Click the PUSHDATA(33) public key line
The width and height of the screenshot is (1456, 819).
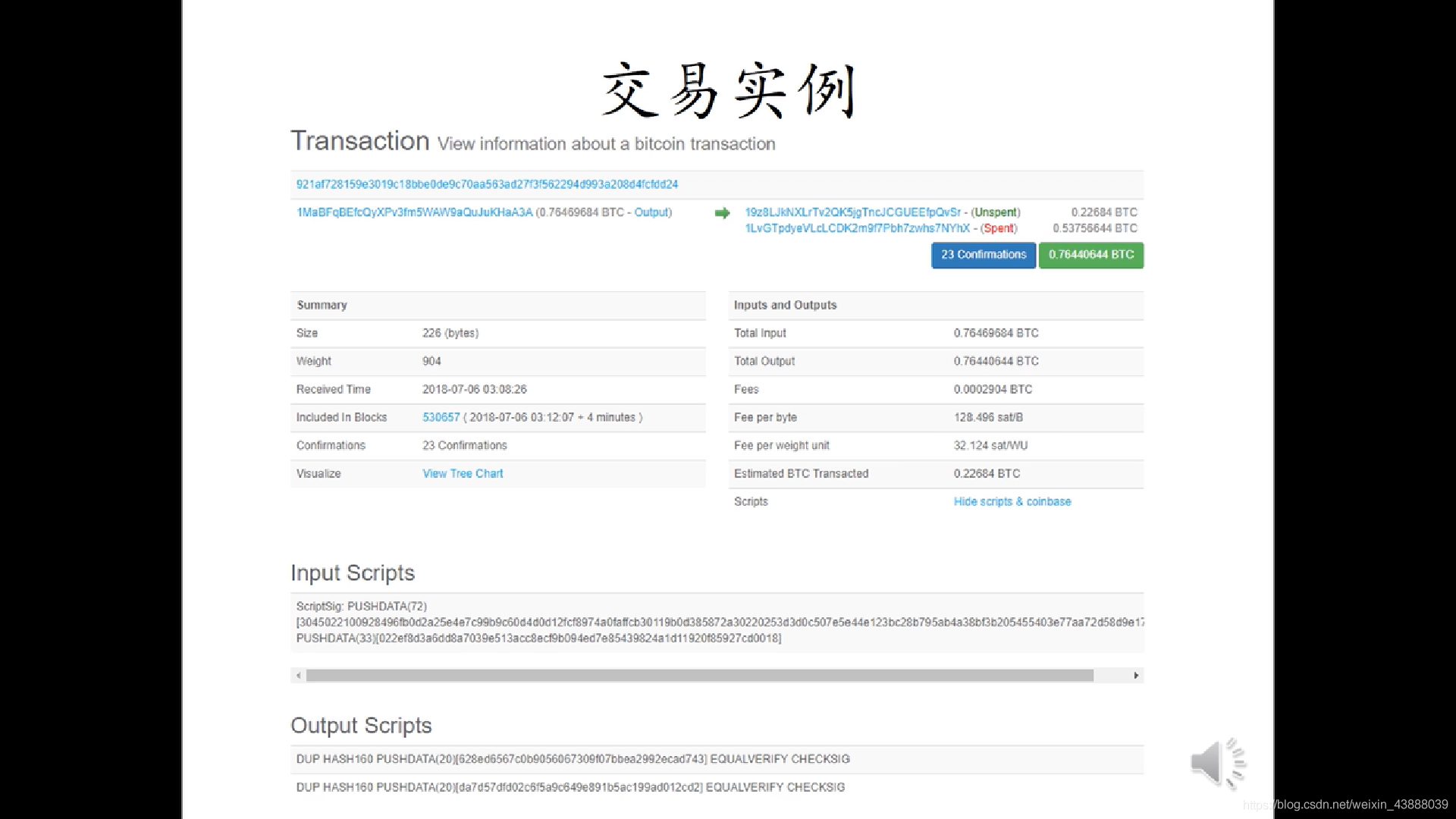pos(538,638)
